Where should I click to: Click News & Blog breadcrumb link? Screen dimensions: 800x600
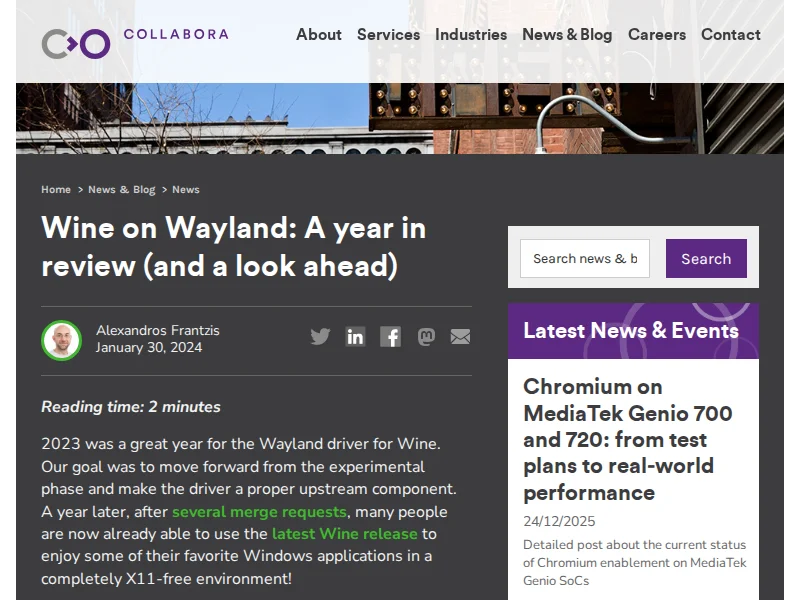coord(121,189)
